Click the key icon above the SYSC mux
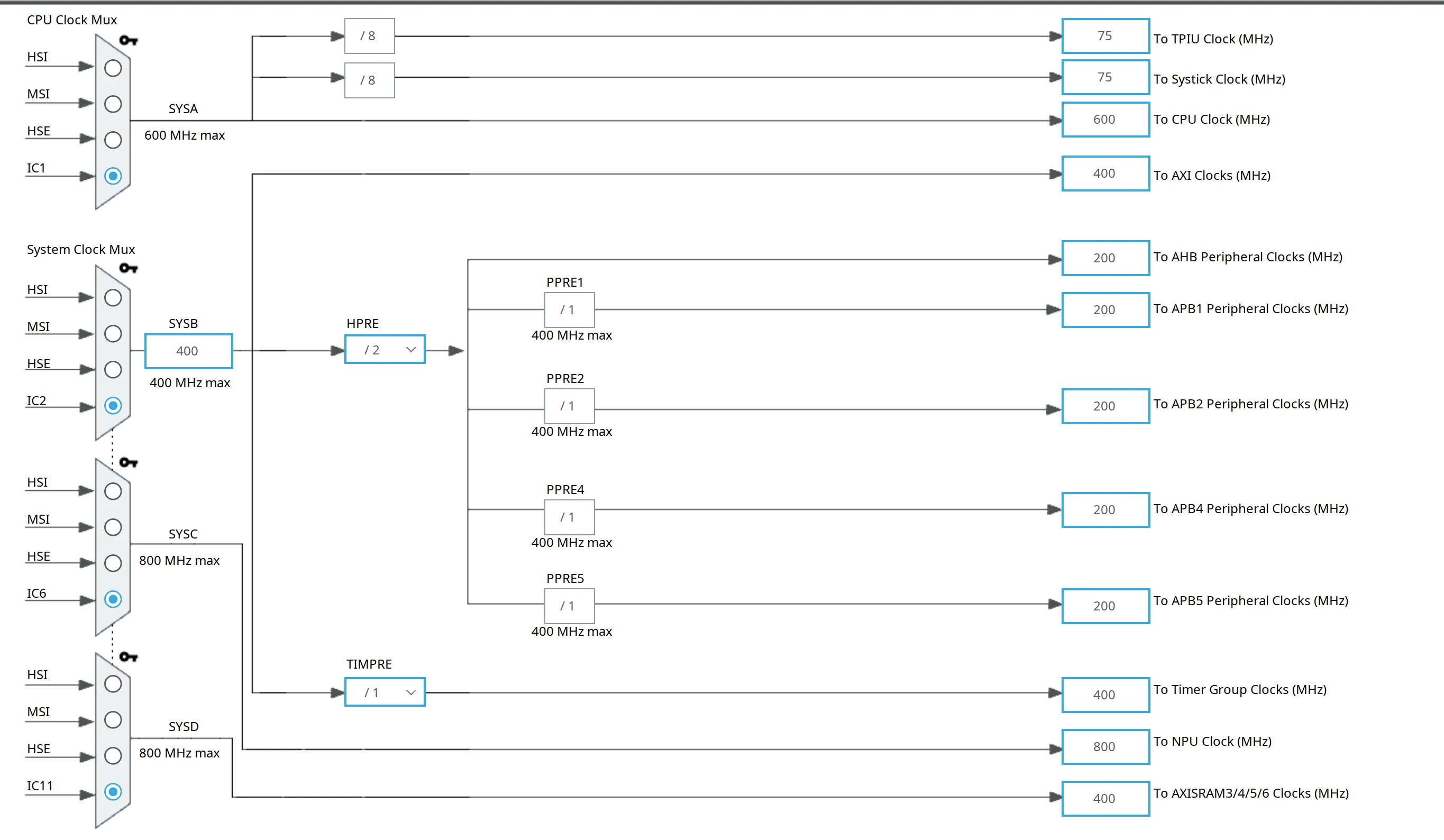 (x=129, y=462)
